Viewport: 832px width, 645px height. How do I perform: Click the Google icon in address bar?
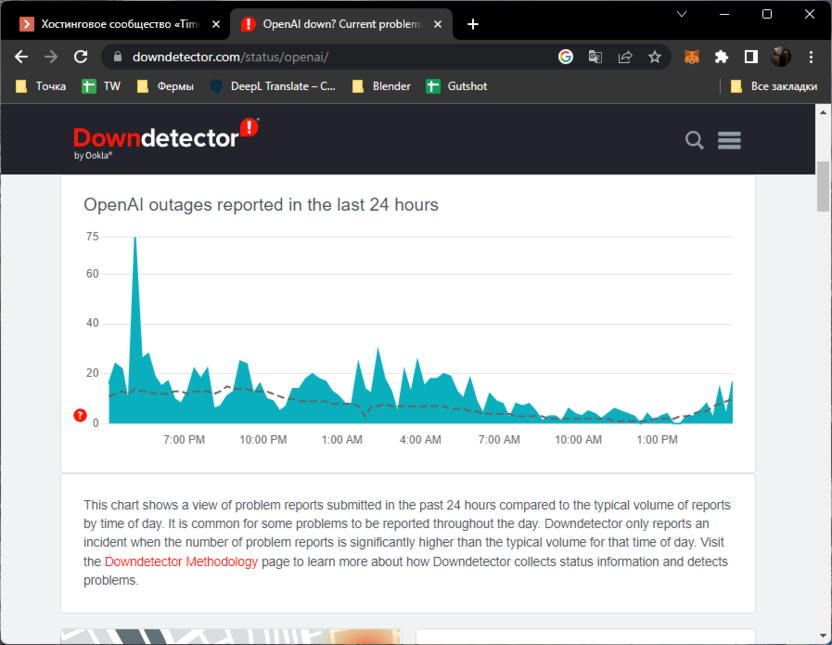tap(566, 57)
